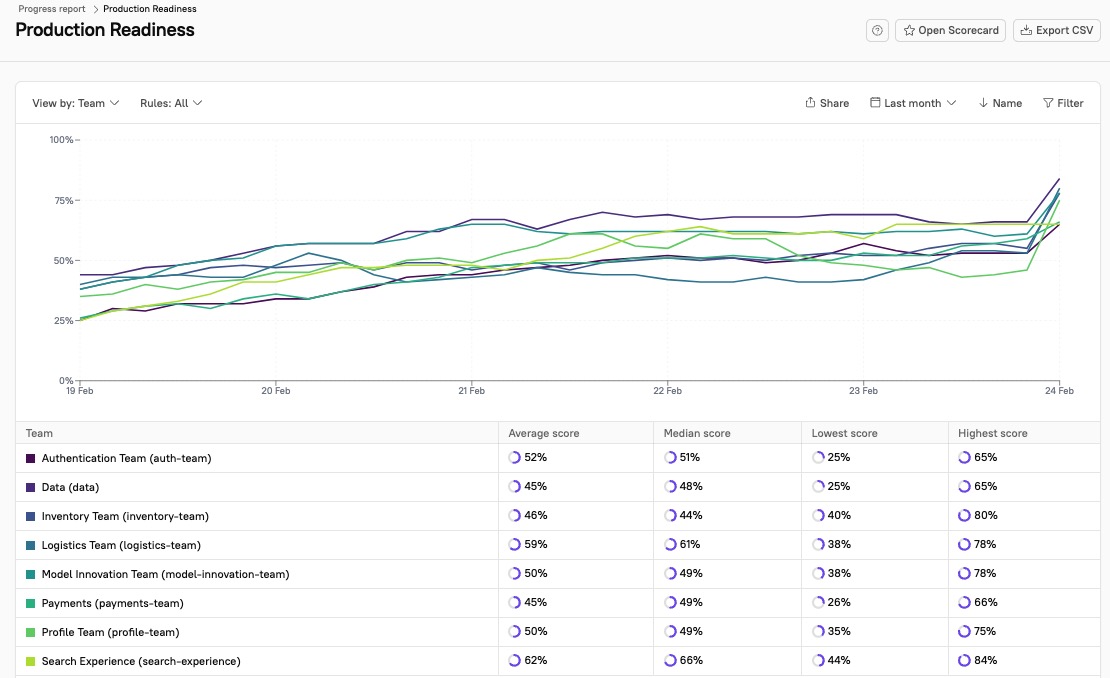The image size is (1110, 678).
Task: Click the download icon in Export CSV
Action: pyautogui.click(x=1026, y=30)
